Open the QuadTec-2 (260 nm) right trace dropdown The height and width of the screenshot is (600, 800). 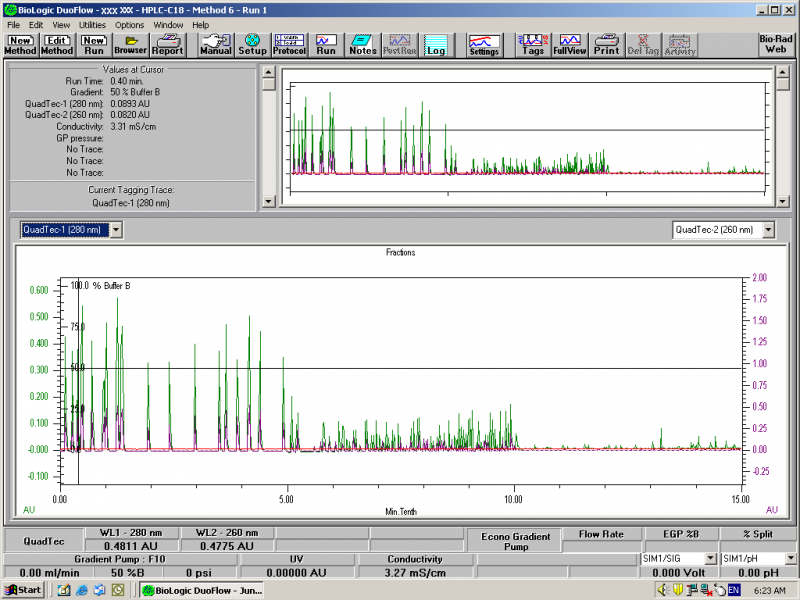(x=769, y=230)
